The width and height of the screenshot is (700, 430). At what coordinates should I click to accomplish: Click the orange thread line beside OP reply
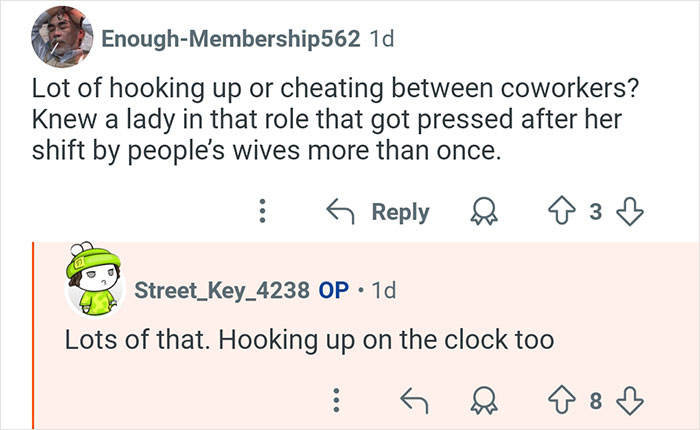[34, 335]
